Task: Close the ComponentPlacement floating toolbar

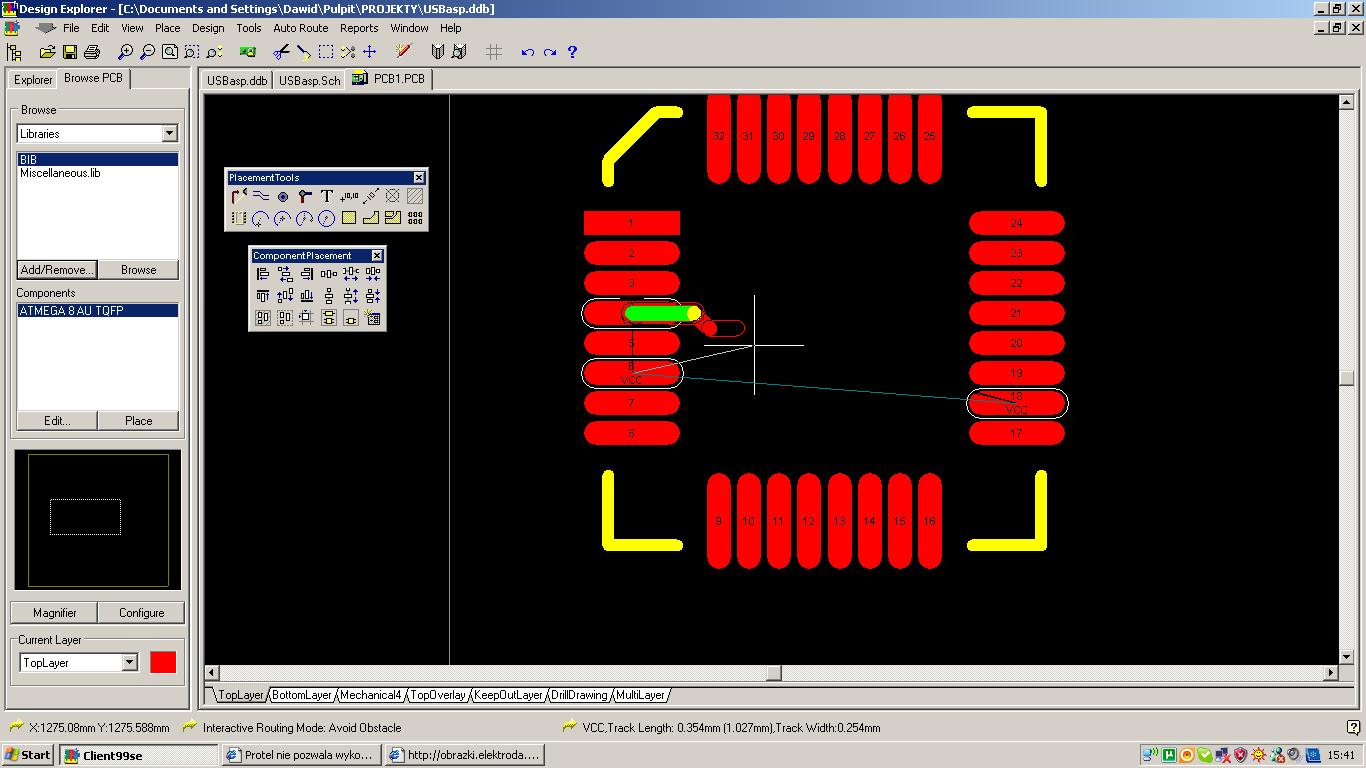Action: pos(377,256)
